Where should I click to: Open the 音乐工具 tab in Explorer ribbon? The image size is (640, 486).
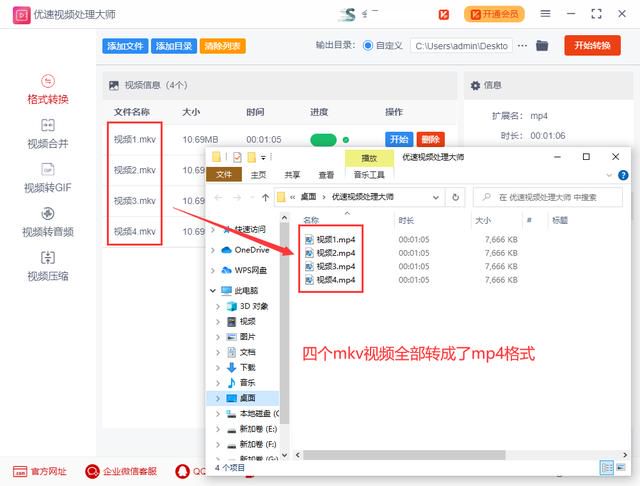click(x=369, y=175)
